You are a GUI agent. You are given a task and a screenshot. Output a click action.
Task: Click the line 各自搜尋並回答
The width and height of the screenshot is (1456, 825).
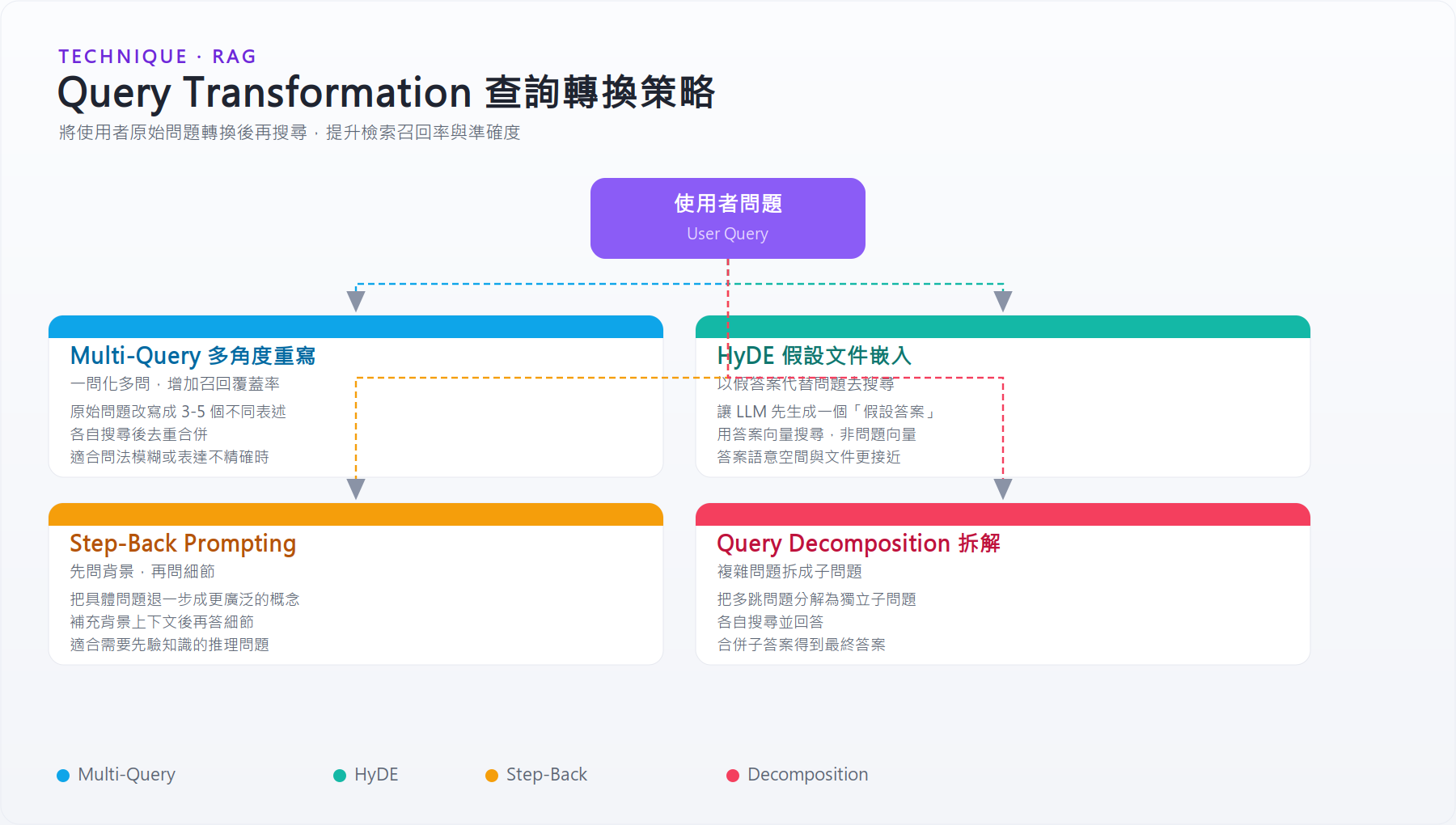(771, 622)
